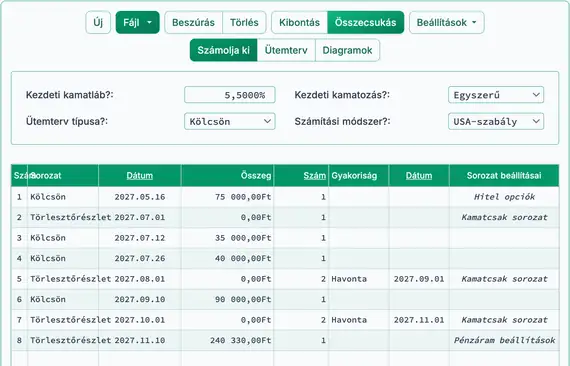Click the date 2027.07.01
This screenshot has width=570, height=366.
point(140,217)
